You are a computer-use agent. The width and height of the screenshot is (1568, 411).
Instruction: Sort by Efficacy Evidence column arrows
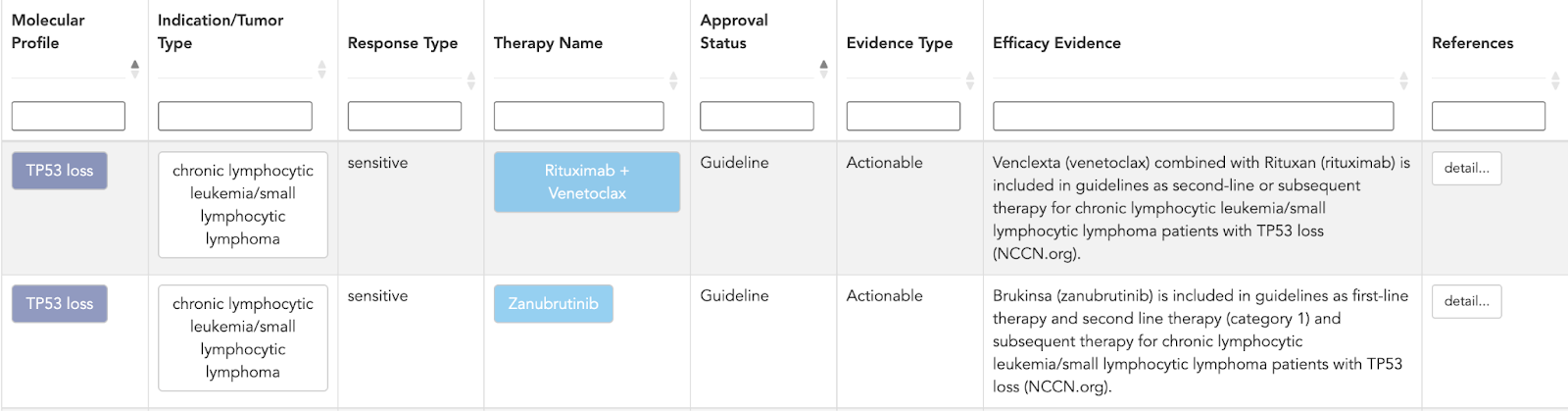1403,80
